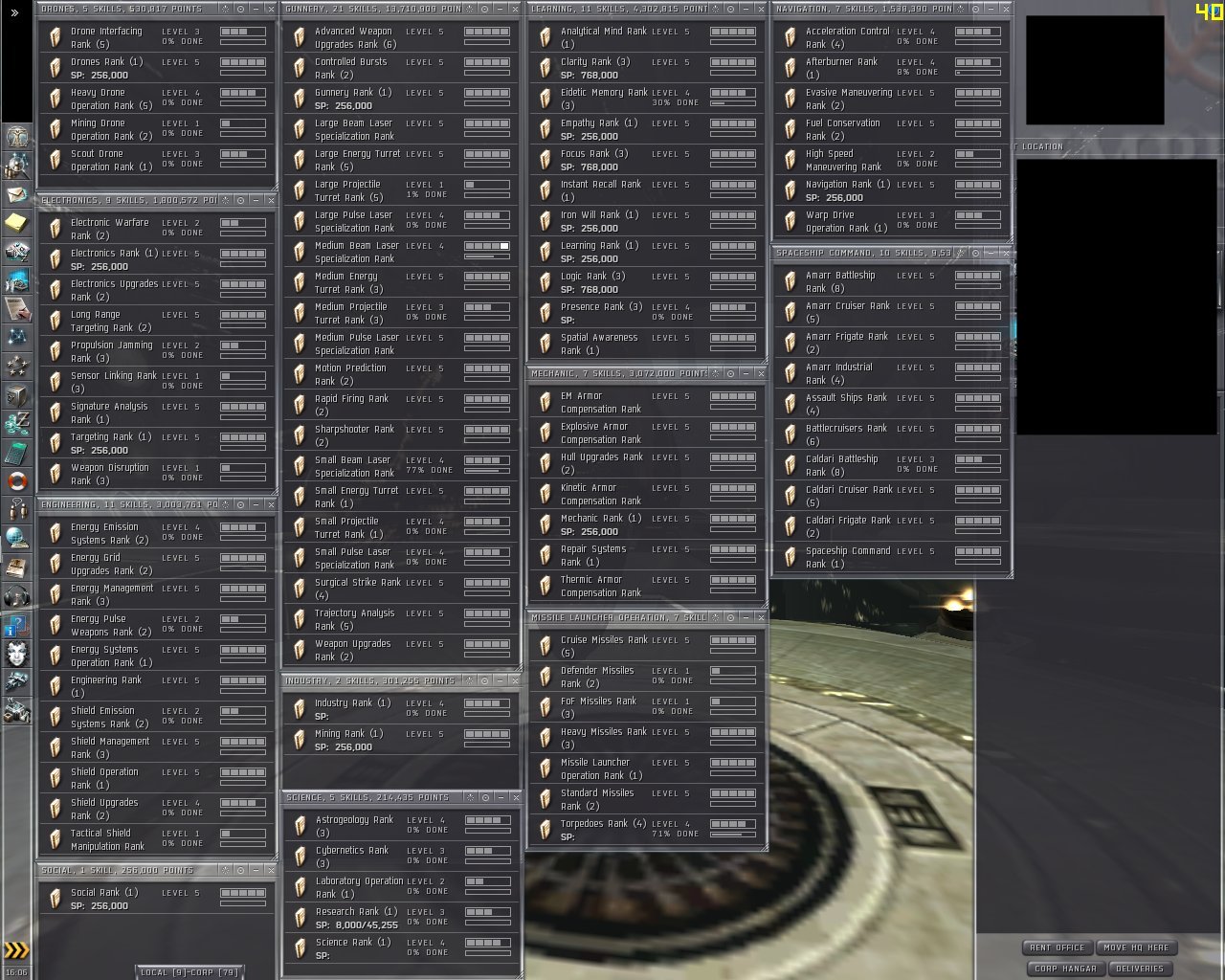Click round circle button in Science window header
This screenshot has height=980, width=1225.
coord(484,797)
